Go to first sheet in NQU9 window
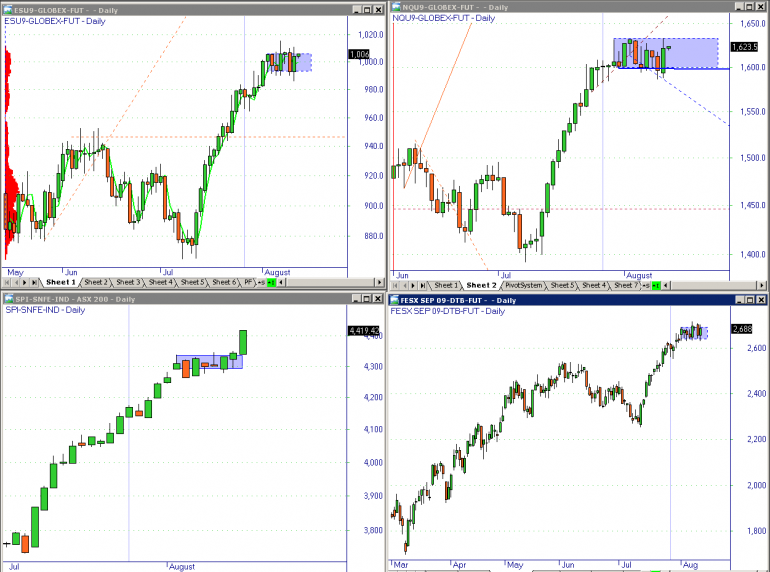This screenshot has height=572, width=770. pos(395,285)
